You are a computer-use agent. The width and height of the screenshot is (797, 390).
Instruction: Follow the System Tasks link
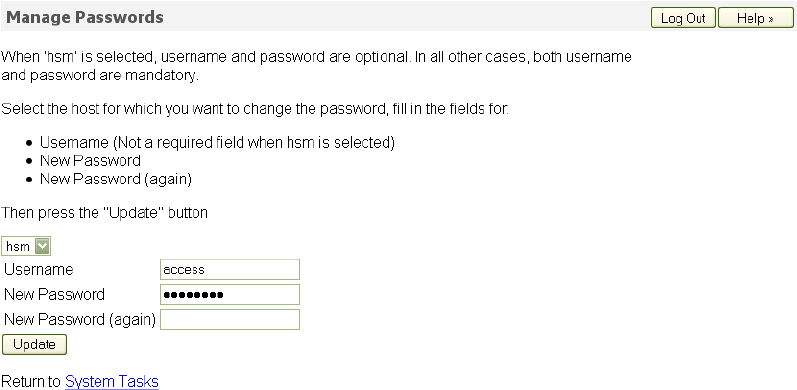tap(112, 381)
